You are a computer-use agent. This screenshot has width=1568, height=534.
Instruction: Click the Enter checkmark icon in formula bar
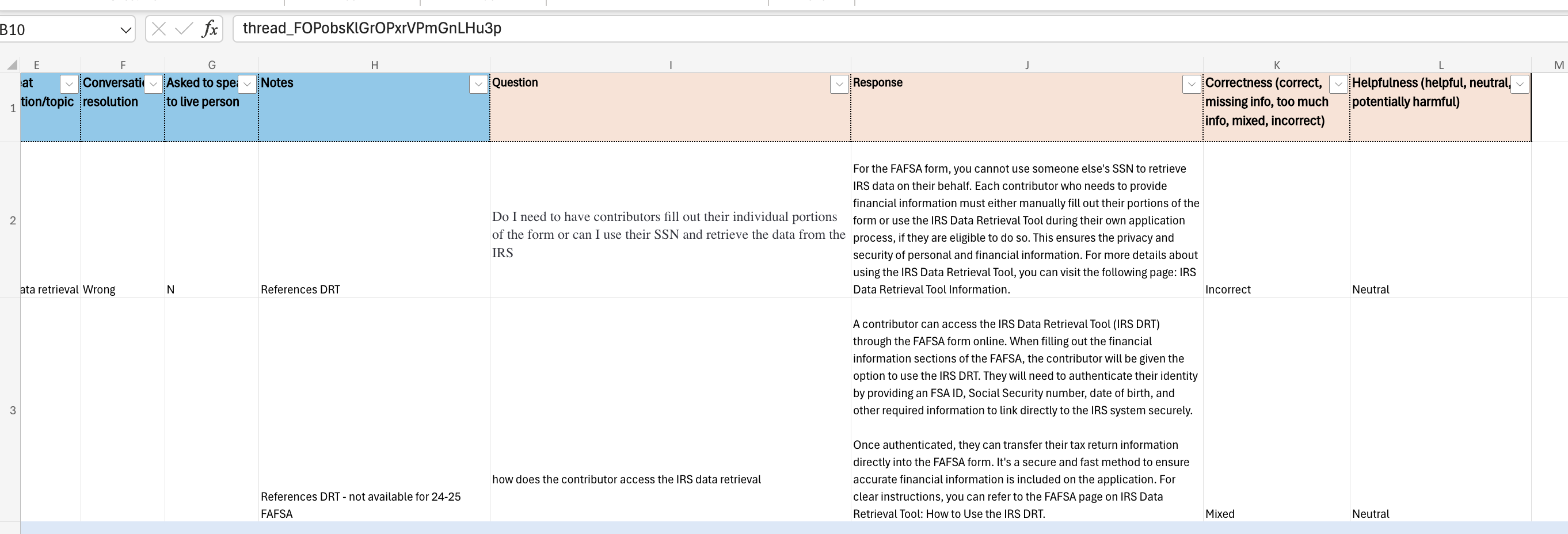click(184, 29)
